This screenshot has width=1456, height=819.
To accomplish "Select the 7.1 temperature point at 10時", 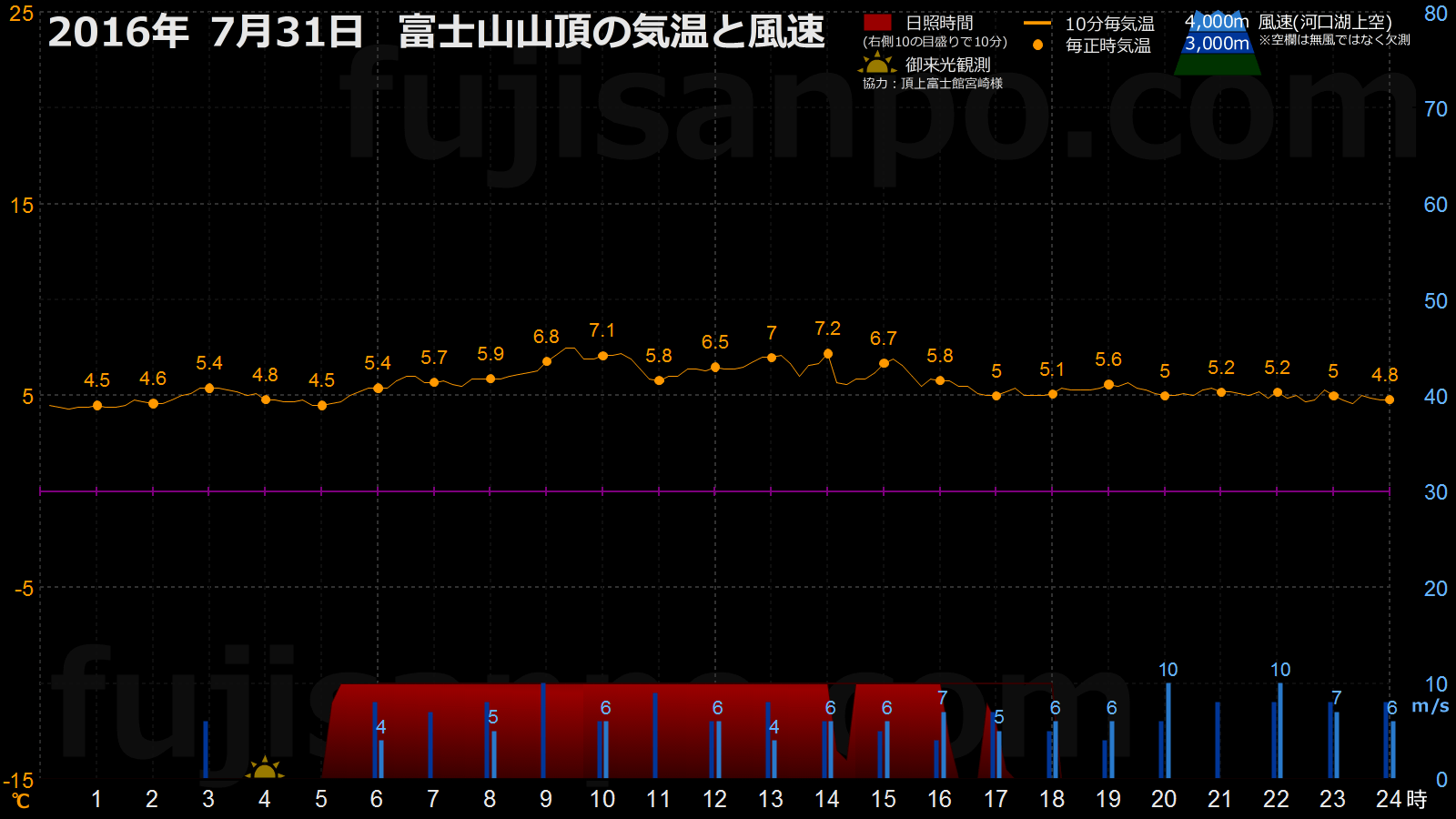I will tap(602, 356).
